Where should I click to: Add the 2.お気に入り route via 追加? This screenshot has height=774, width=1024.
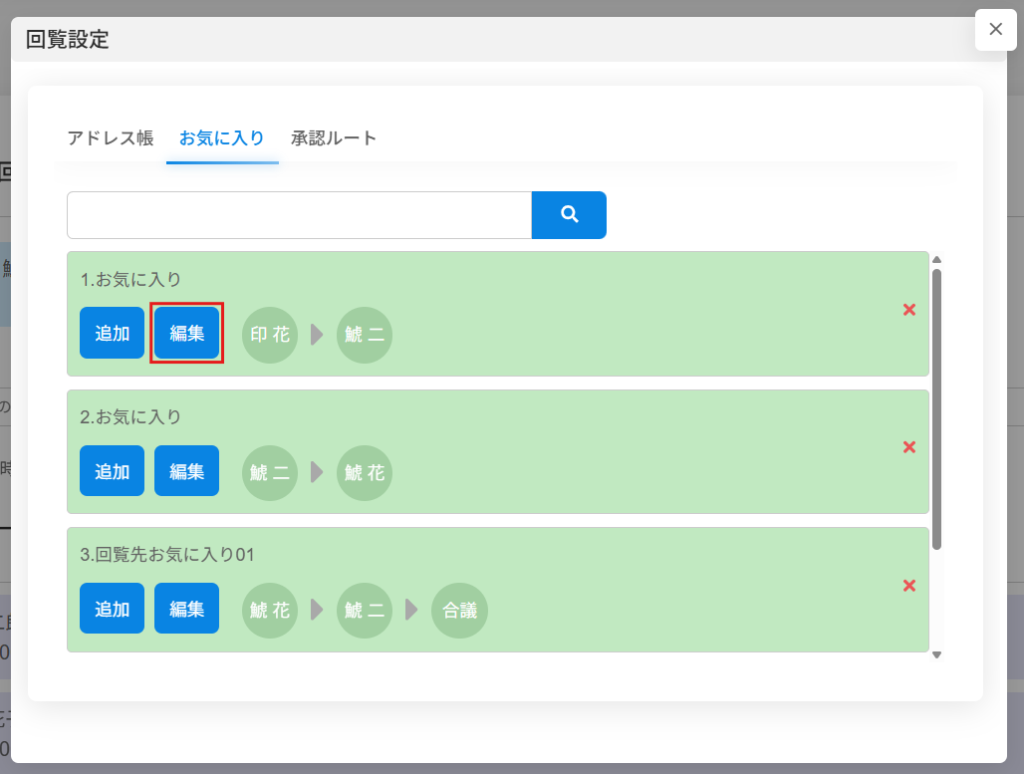click(112, 471)
